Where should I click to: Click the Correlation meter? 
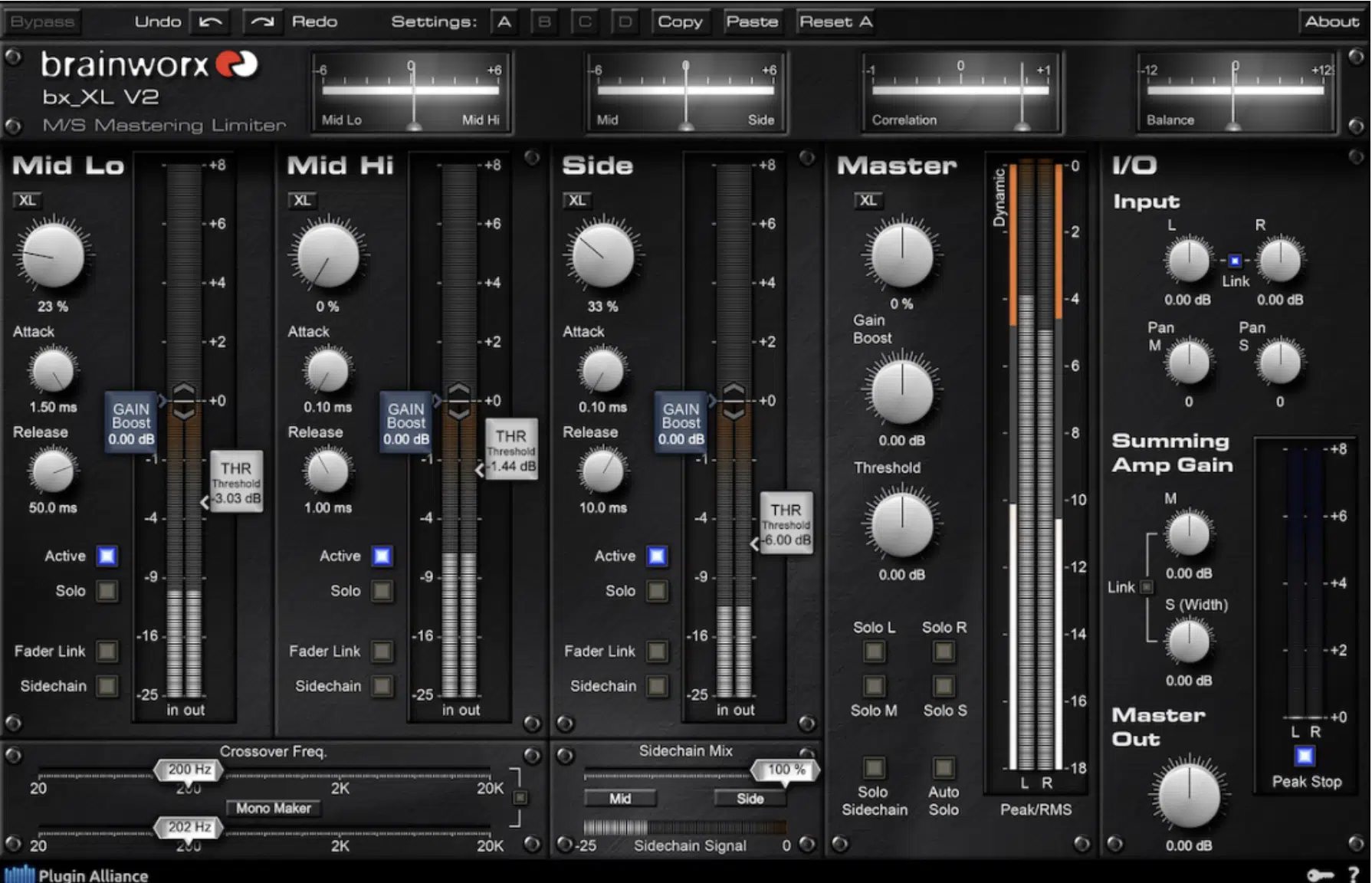pyautogui.click(x=960, y=93)
